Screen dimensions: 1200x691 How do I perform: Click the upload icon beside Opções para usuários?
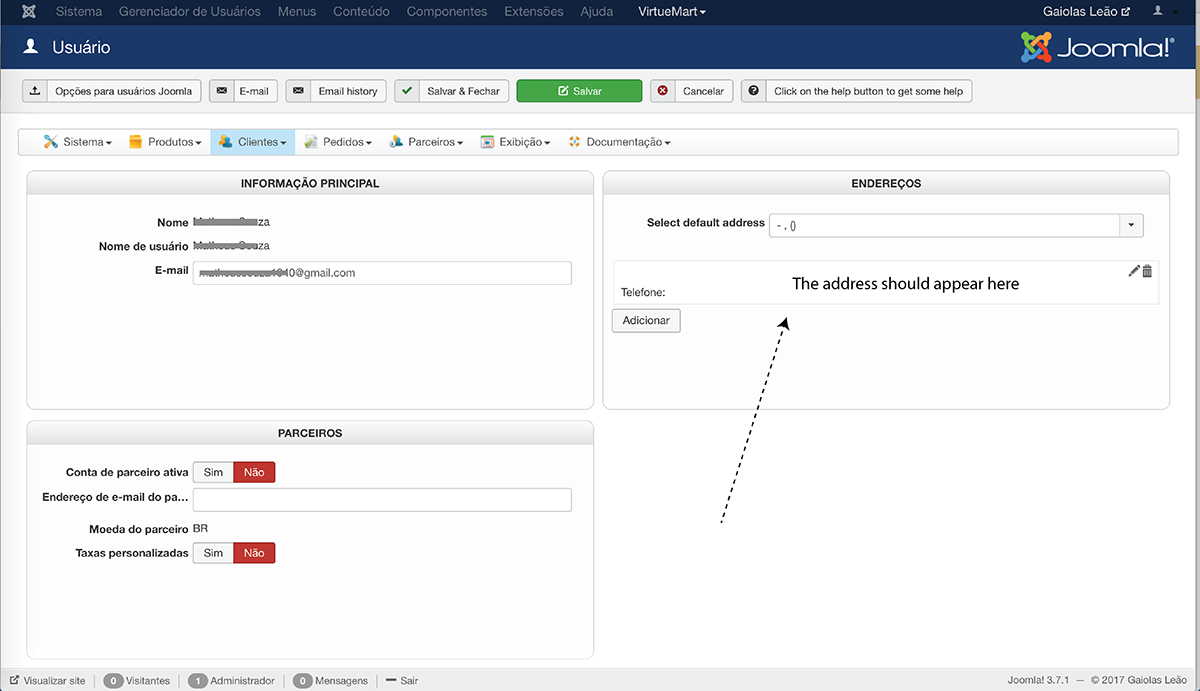[x=35, y=91]
